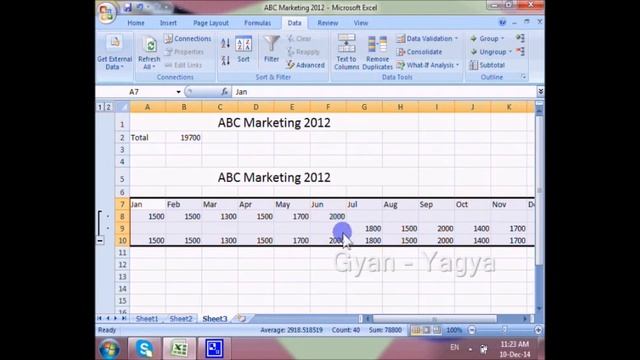Open the Page Layout tab

211,23
